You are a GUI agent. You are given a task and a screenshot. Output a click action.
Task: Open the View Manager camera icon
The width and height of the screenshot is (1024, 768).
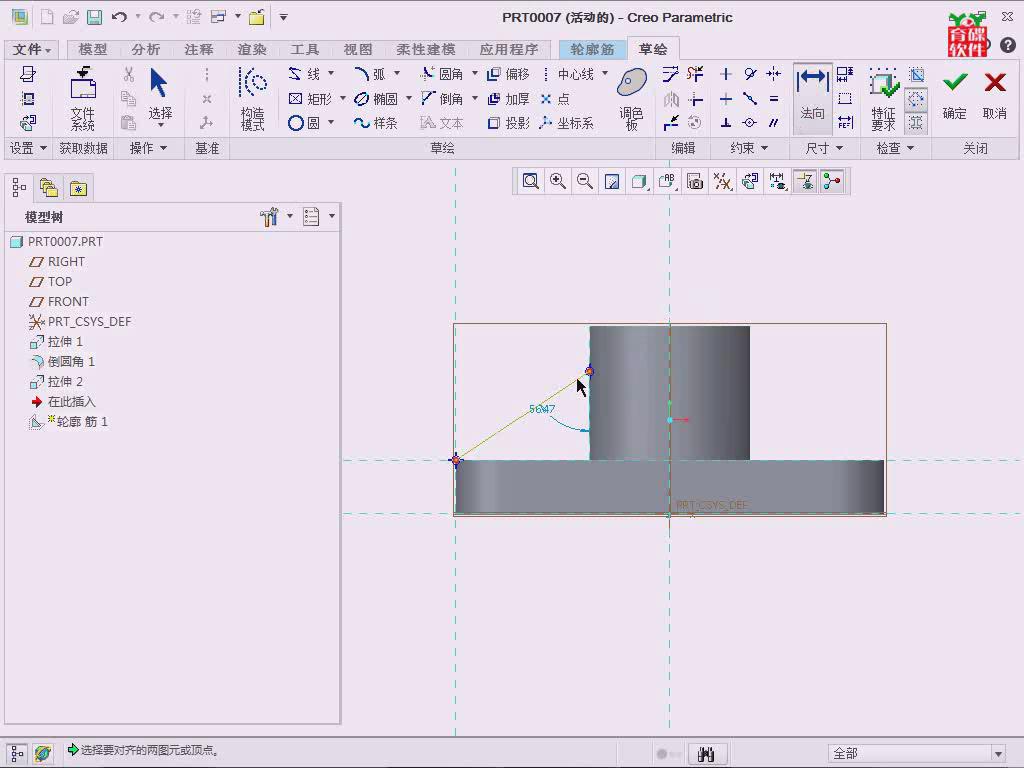pos(695,181)
